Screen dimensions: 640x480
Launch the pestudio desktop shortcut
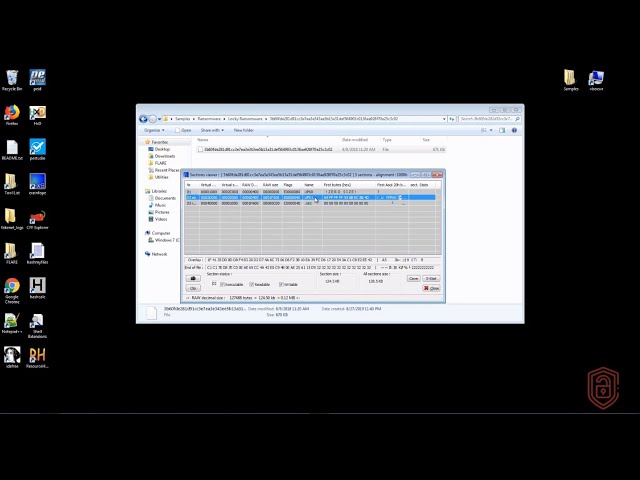click(37, 149)
